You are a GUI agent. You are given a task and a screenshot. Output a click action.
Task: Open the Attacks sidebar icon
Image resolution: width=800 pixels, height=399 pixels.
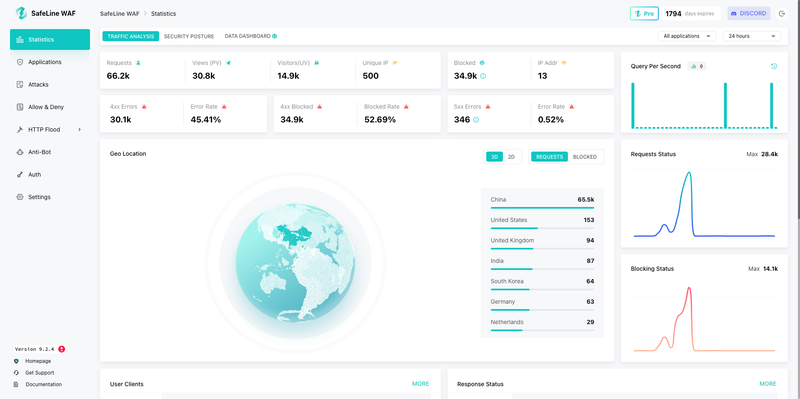pos(20,85)
